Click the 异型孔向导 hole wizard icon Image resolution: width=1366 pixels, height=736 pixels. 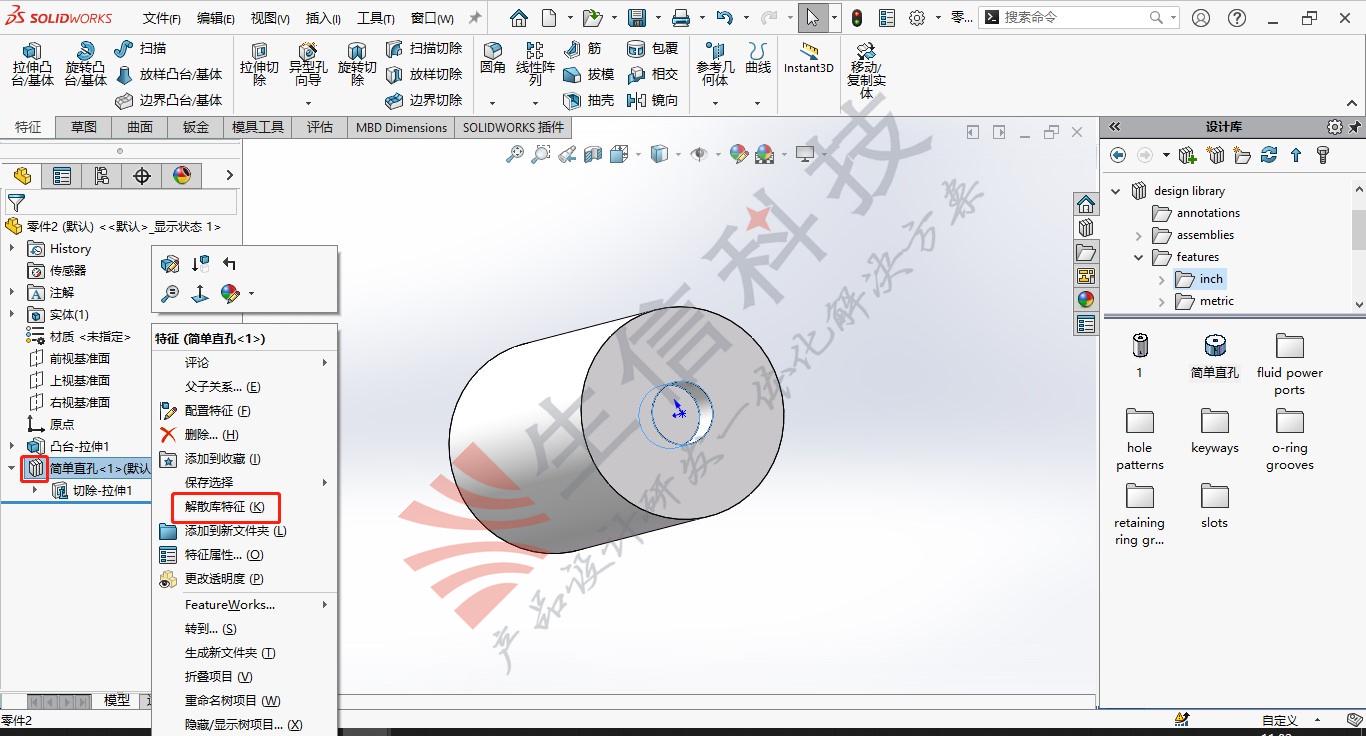click(x=308, y=65)
